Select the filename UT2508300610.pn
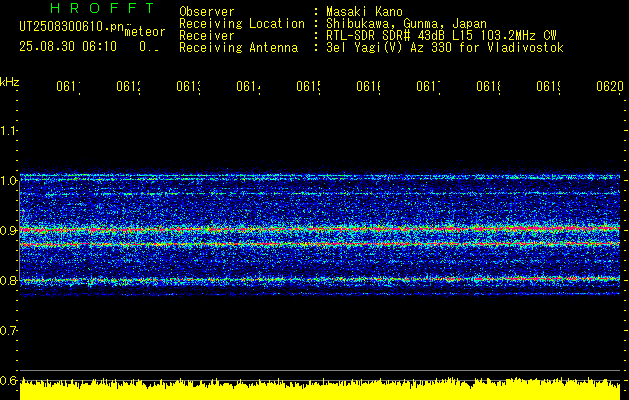Image resolution: width=629 pixels, height=400 pixels. (72, 27)
